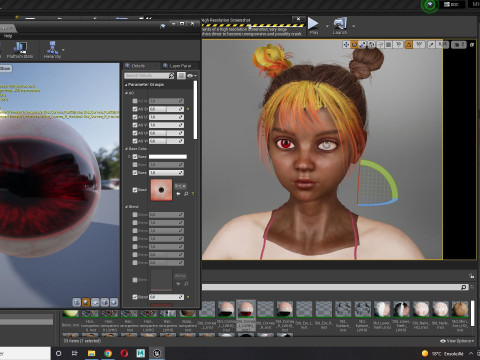Click the Search Details input field
480x360 pixels.
coord(149,76)
